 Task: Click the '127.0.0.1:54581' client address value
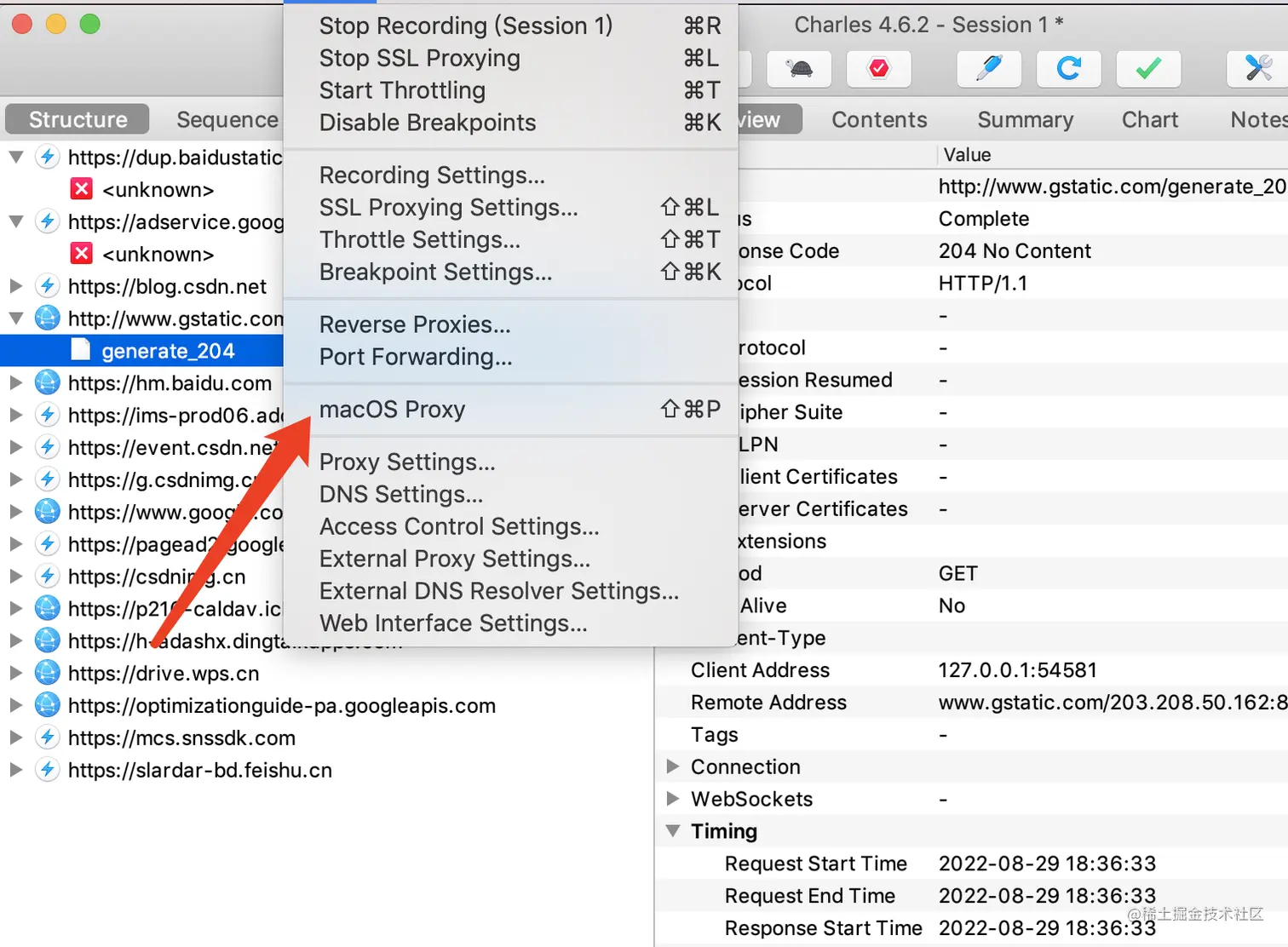coord(1017,670)
